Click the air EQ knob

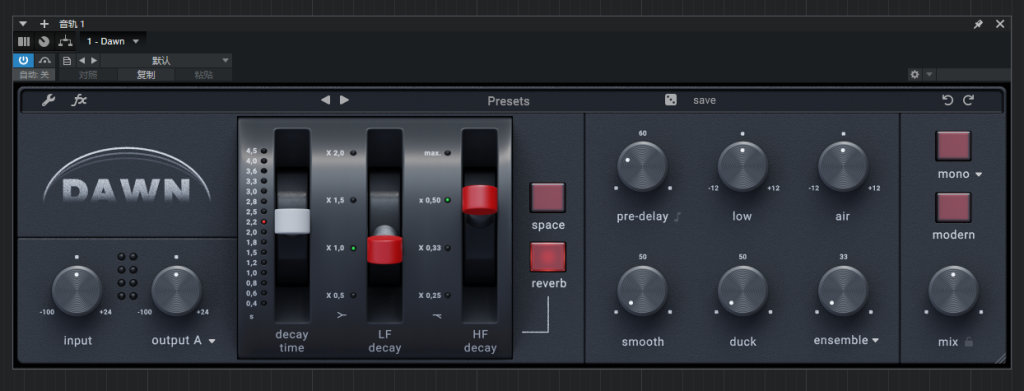pos(843,166)
